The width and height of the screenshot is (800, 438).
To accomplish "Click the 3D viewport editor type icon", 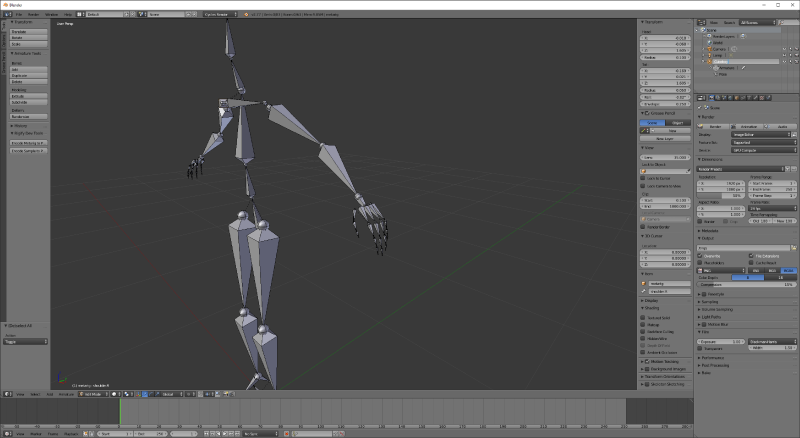I will [8, 394].
